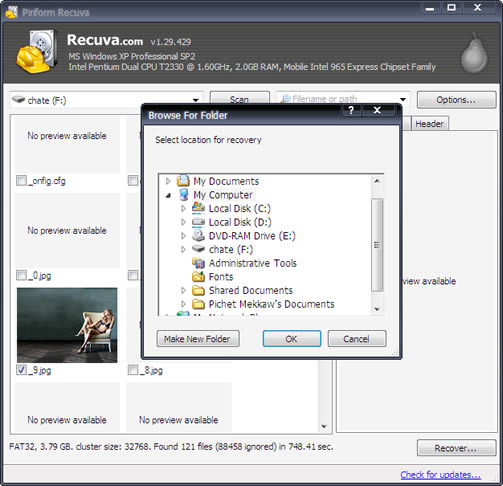Expand the chate (F:) tree node
The width and height of the screenshot is (503, 486).
pos(183,249)
